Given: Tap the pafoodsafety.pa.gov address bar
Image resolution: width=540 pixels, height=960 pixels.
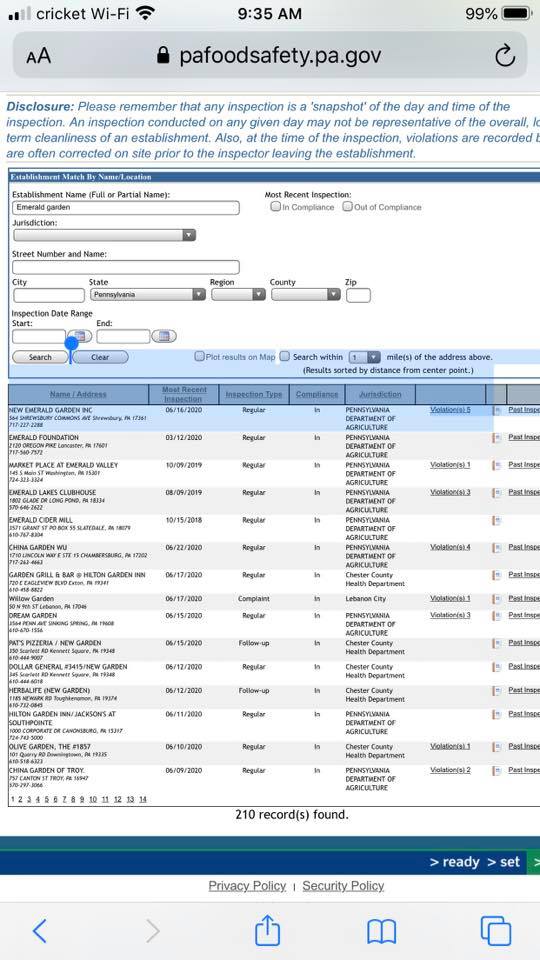Looking at the screenshot, I should pyautogui.click(x=269, y=56).
